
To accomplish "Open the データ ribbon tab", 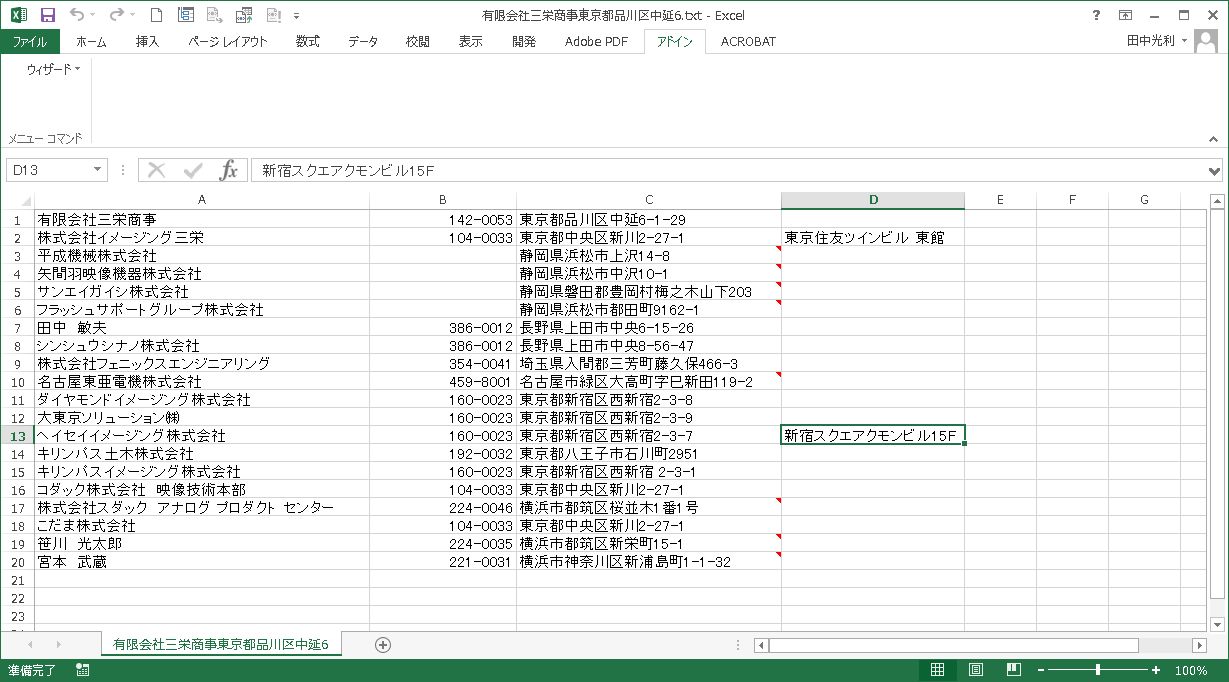I will 363,41.
